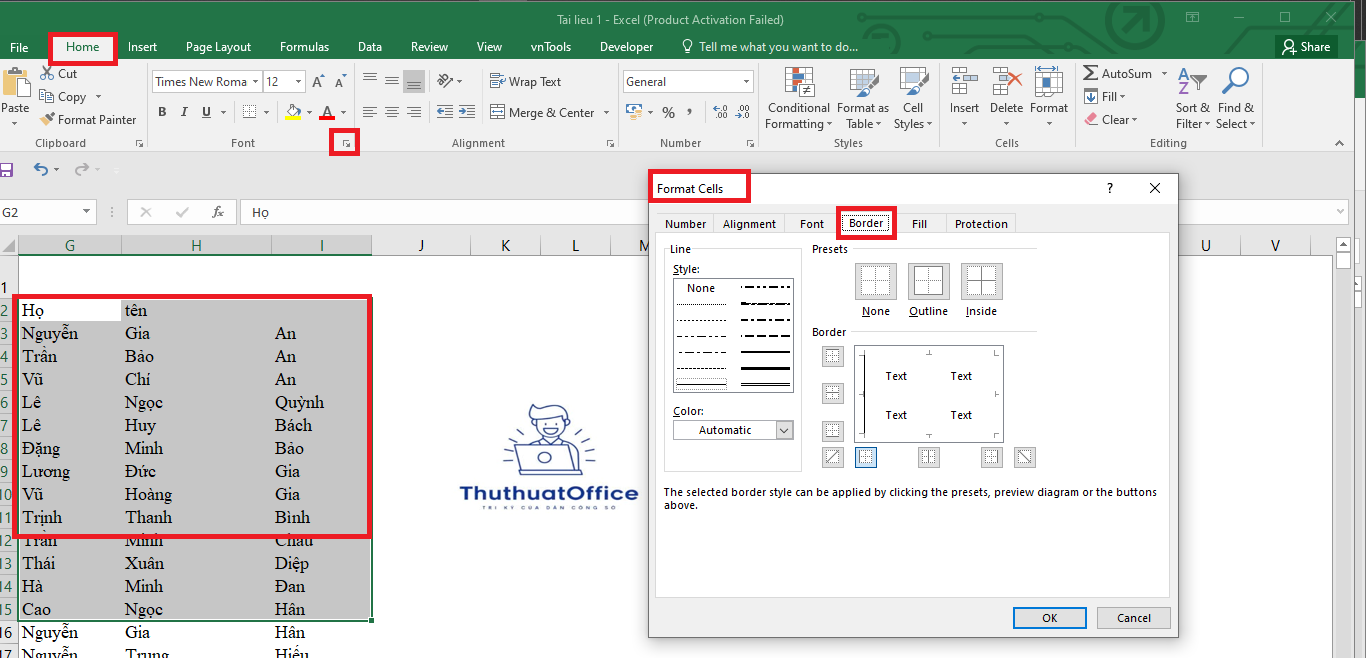Click the Paste clipboard icon
The height and width of the screenshot is (658, 1366).
point(15,84)
